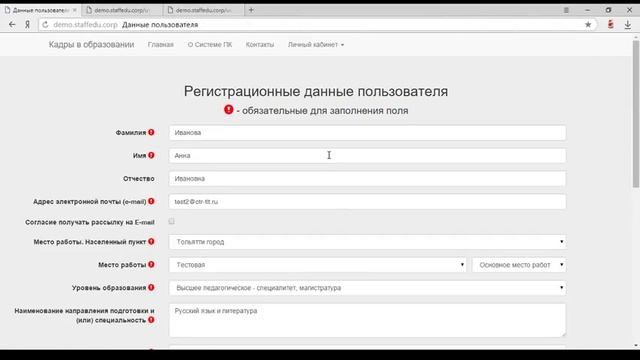
Task: Click the 'Кадры в образовании' brand link
Action: [x=91, y=44]
